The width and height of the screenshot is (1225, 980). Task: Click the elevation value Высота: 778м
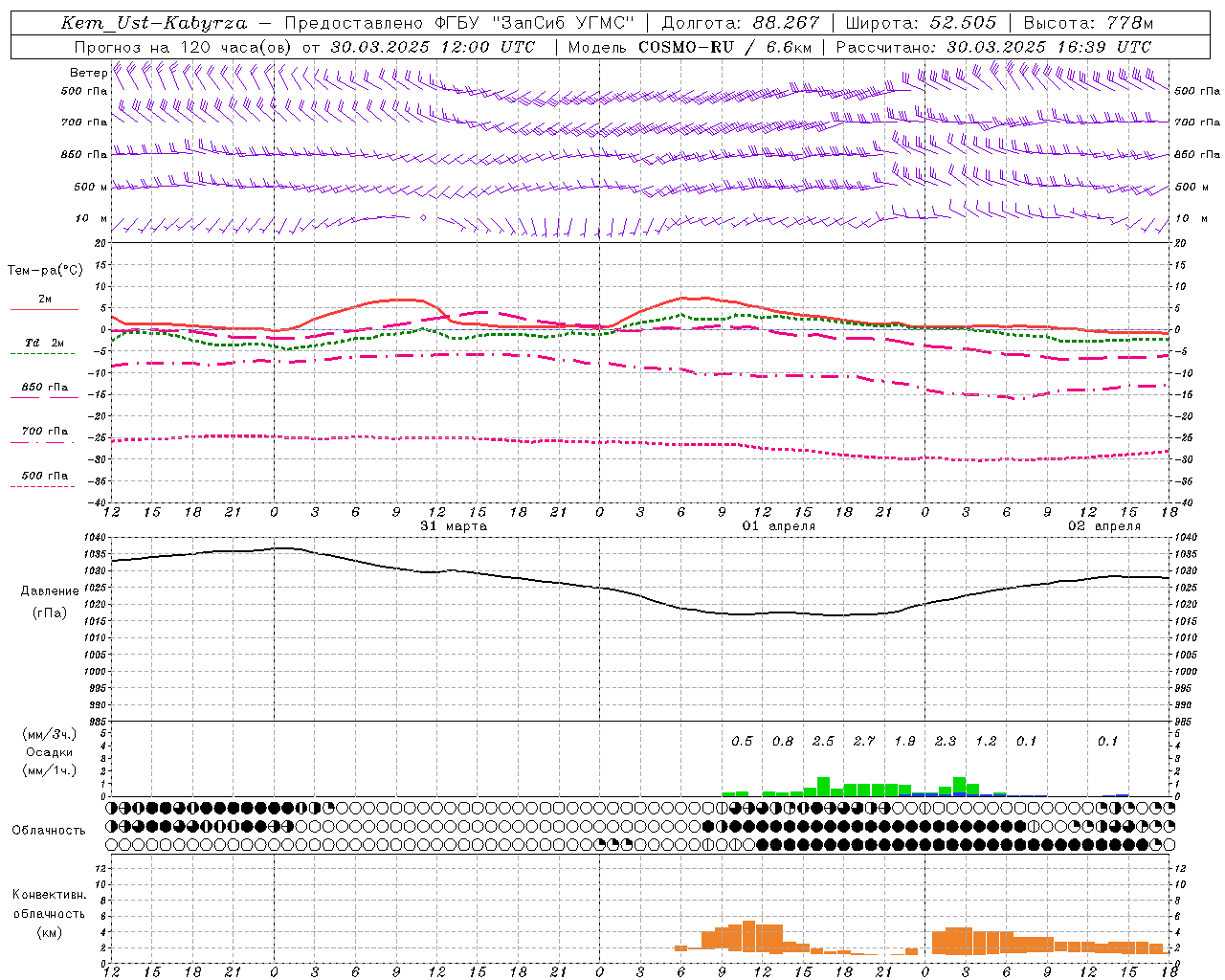(1088, 23)
